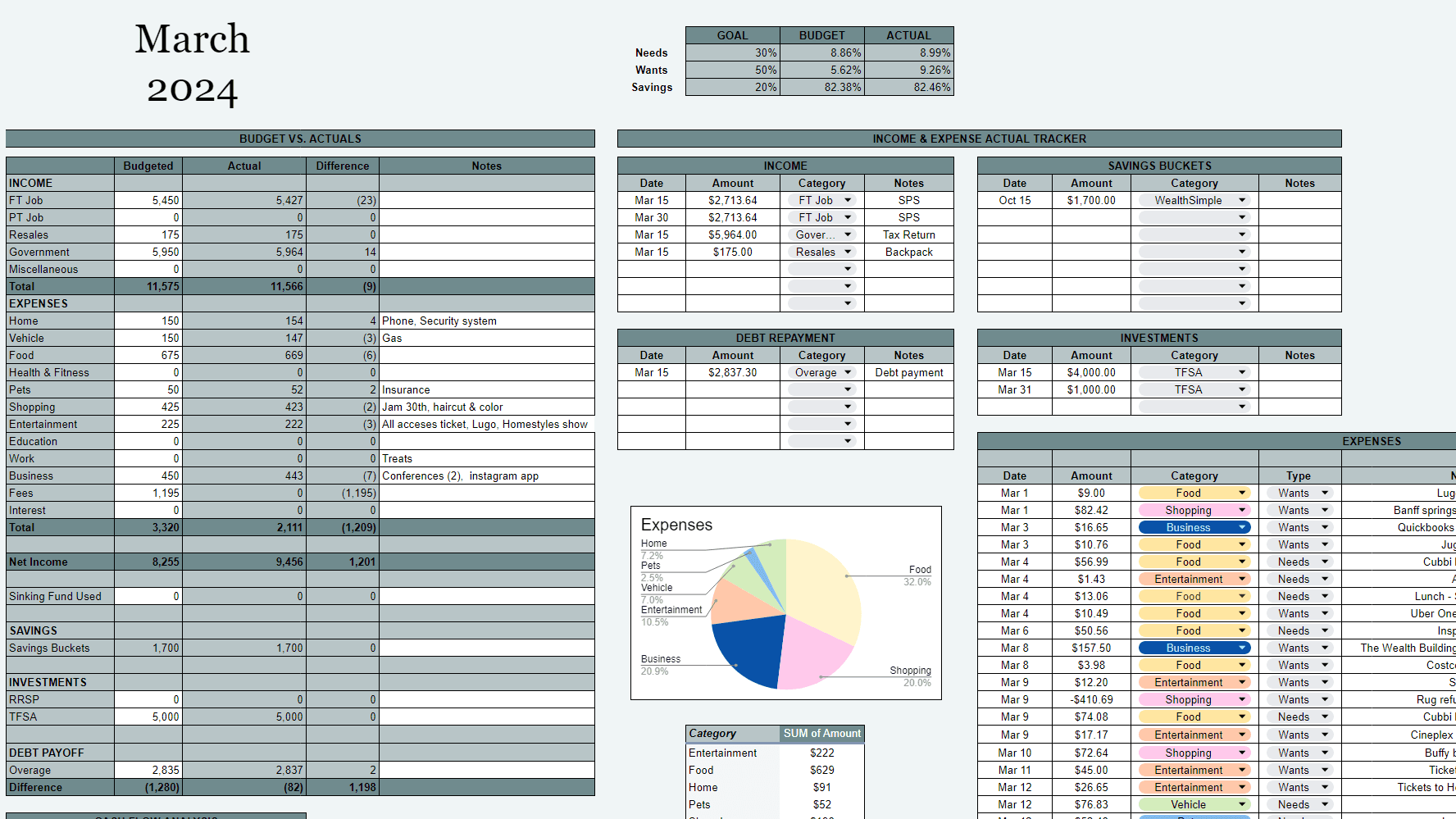The image size is (1456, 819).
Task: Select the expenses Total actual 2,111
Action: (x=244, y=527)
